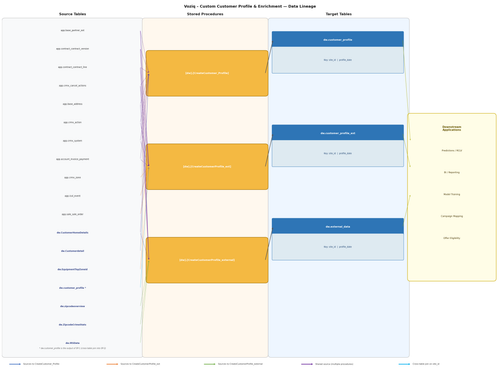Click source table app.cmm_cancel_actions

[x=72, y=86]
